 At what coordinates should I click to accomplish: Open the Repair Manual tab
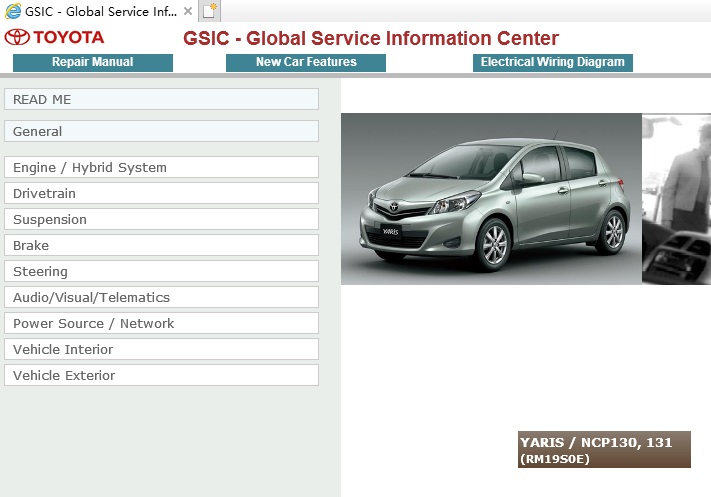[x=93, y=63]
